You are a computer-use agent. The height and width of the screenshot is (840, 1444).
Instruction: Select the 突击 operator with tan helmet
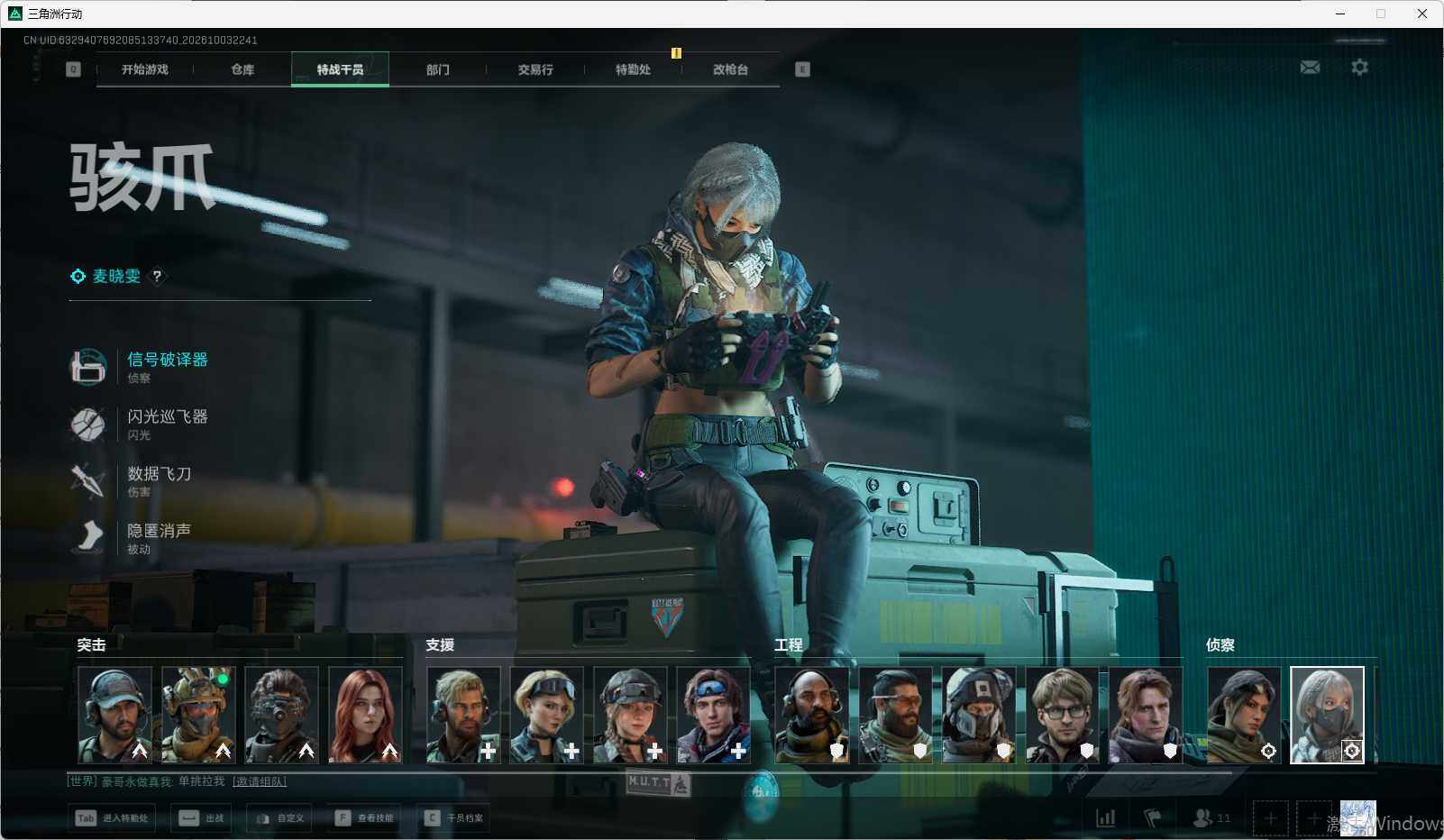pos(198,715)
